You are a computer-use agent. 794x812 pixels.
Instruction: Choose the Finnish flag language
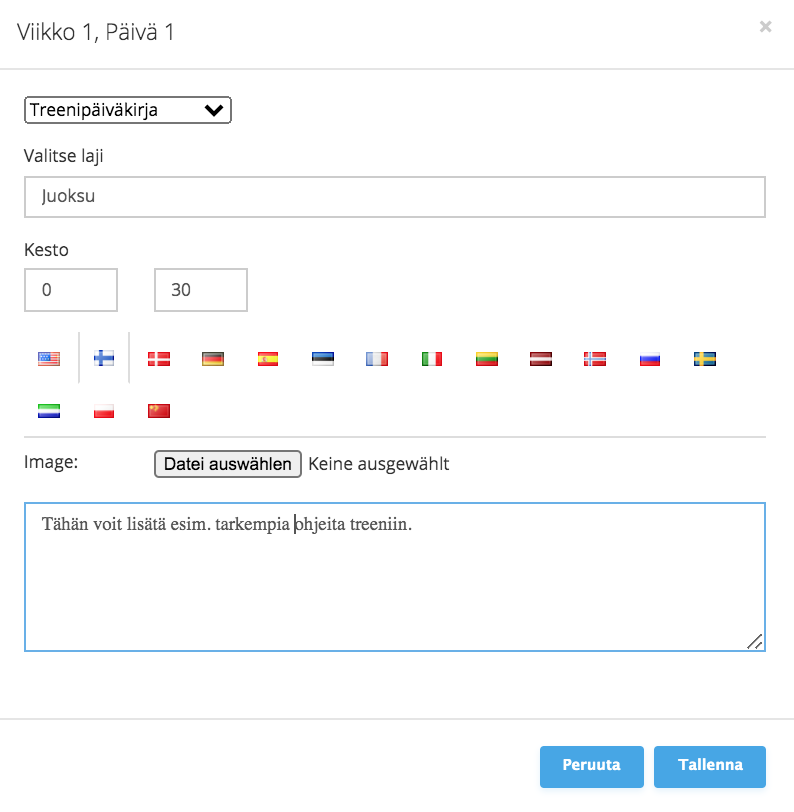[104, 358]
